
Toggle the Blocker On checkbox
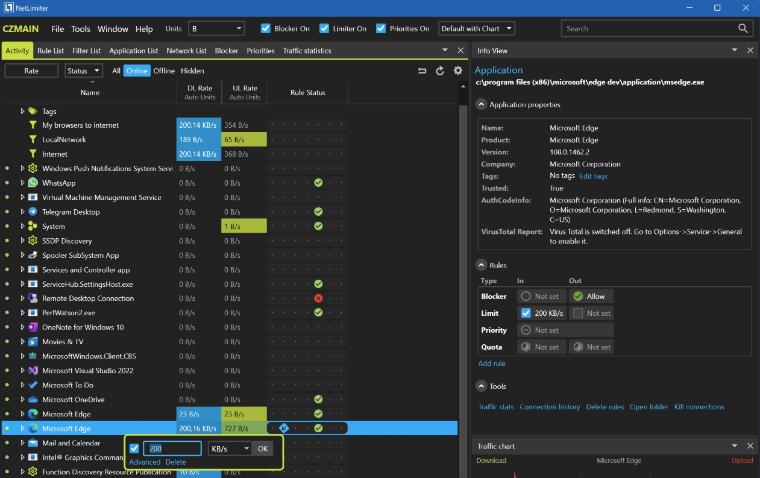coord(266,29)
